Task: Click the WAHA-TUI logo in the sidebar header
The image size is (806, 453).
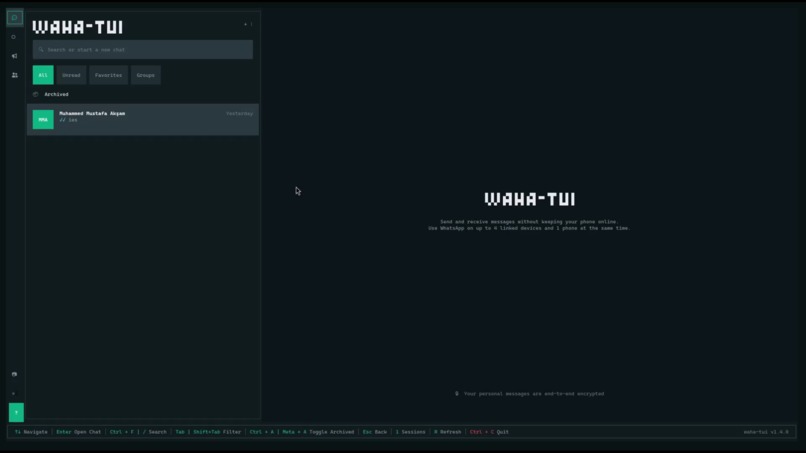Action: coord(78,27)
